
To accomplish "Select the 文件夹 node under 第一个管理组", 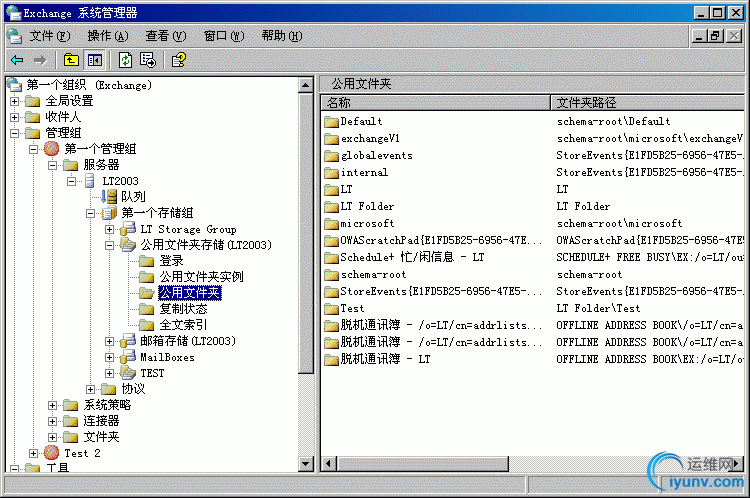I will (101, 437).
